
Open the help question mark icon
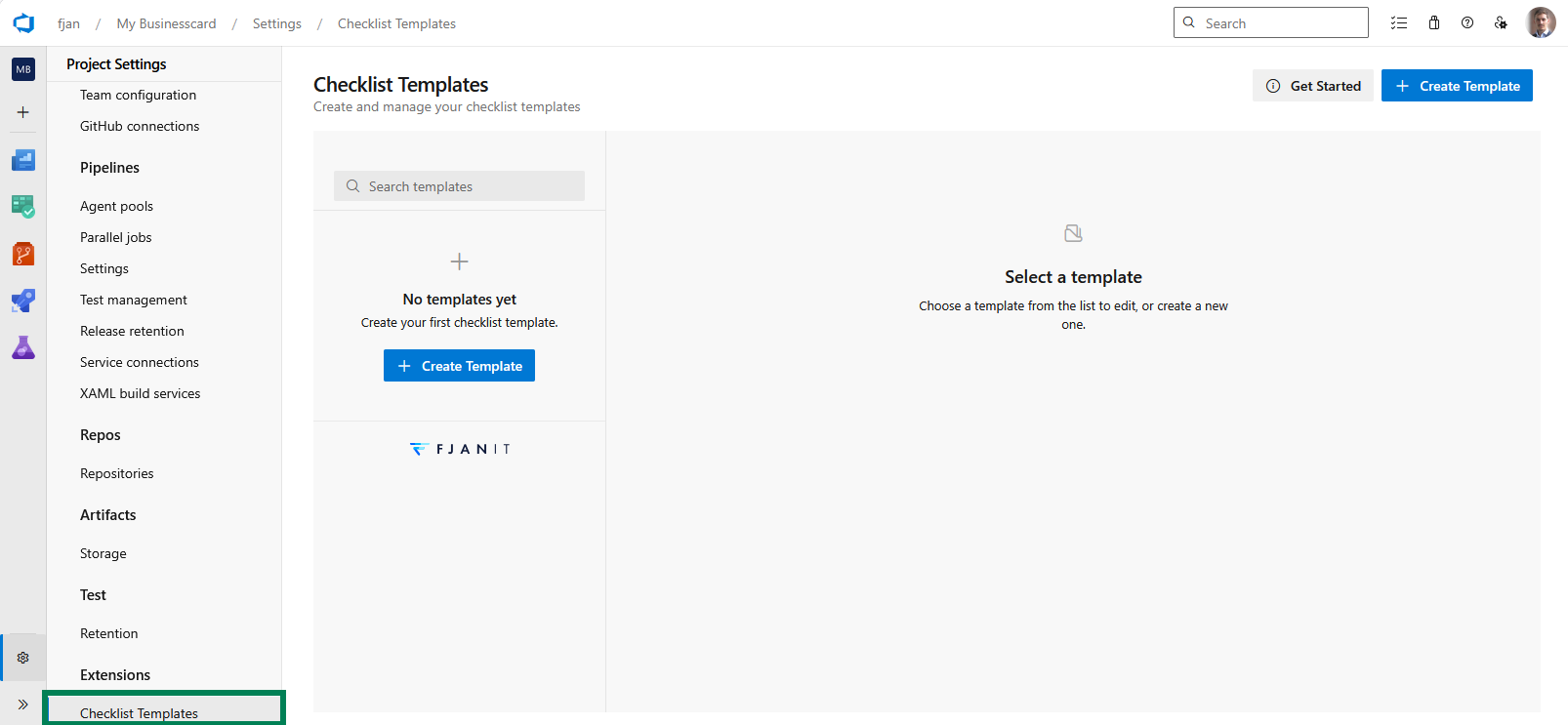point(1467,23)
